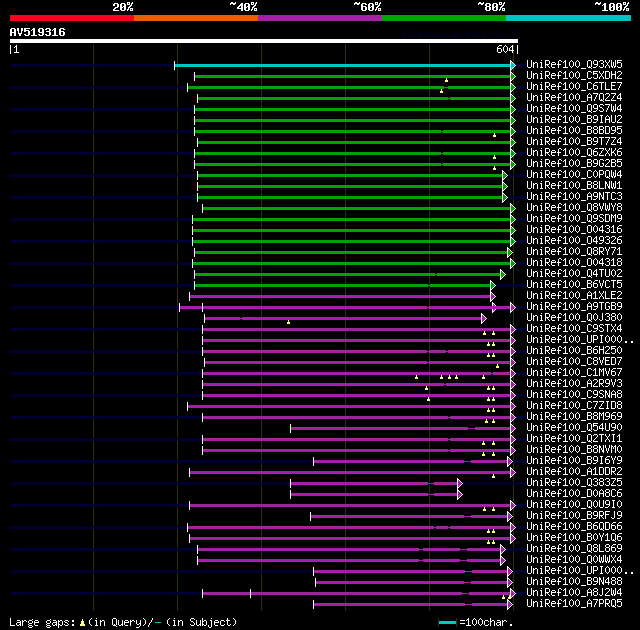Select the UniRef100_Q8VWY8 label
Screen dimensions: 640x630
[x=574, y=208]
